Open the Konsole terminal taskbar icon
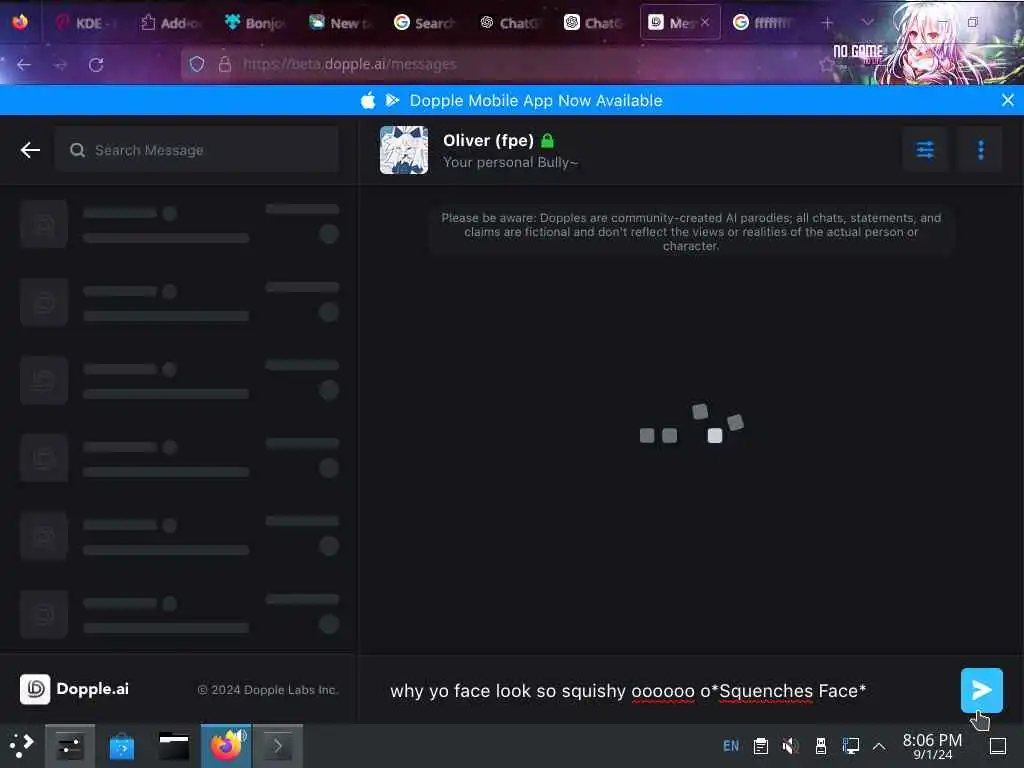This screenshot has height=768, width=1024. pos(278,746)
